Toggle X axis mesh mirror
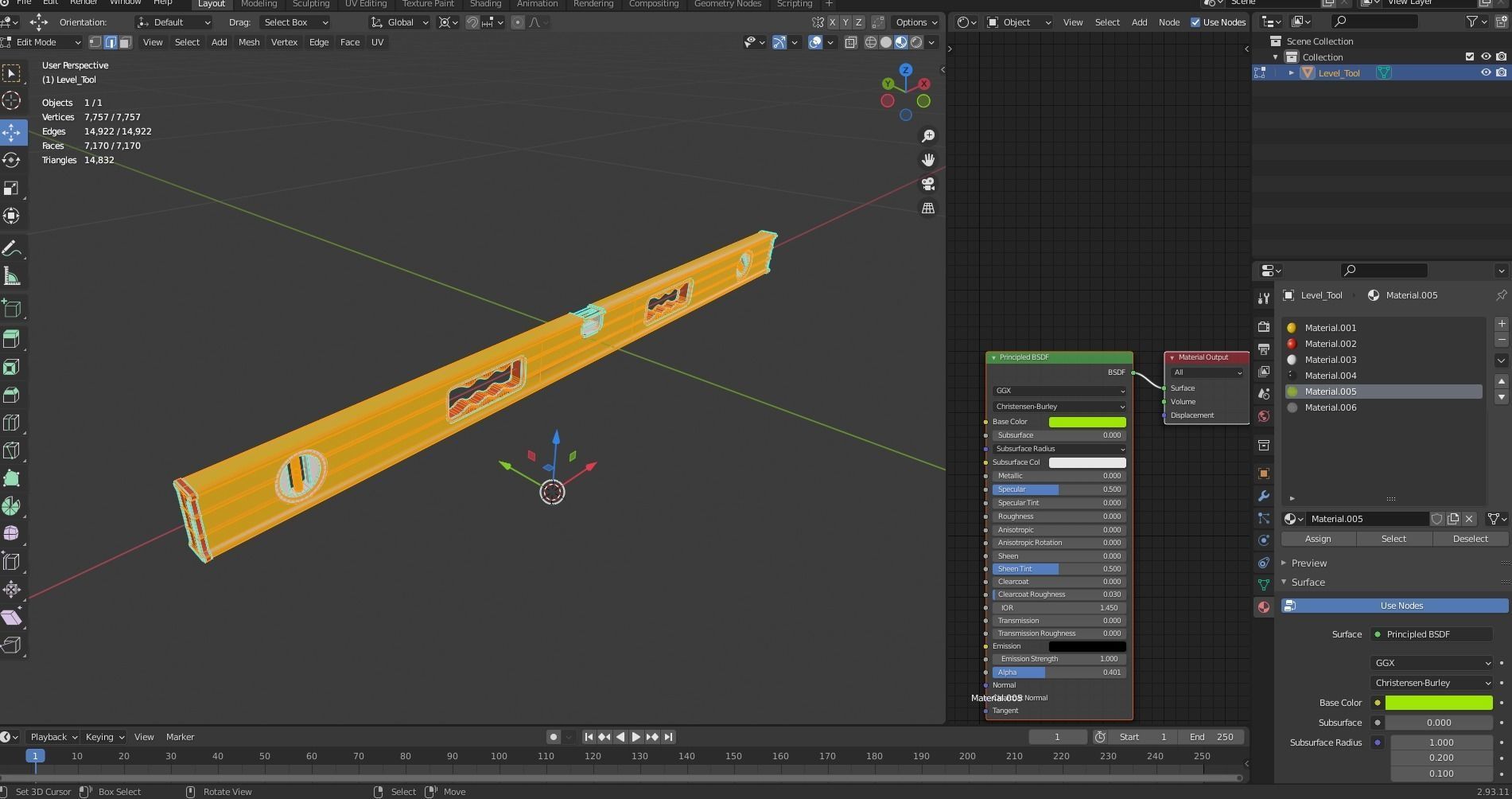Viewport: 1512px width, 799px height. click(833, 22)
